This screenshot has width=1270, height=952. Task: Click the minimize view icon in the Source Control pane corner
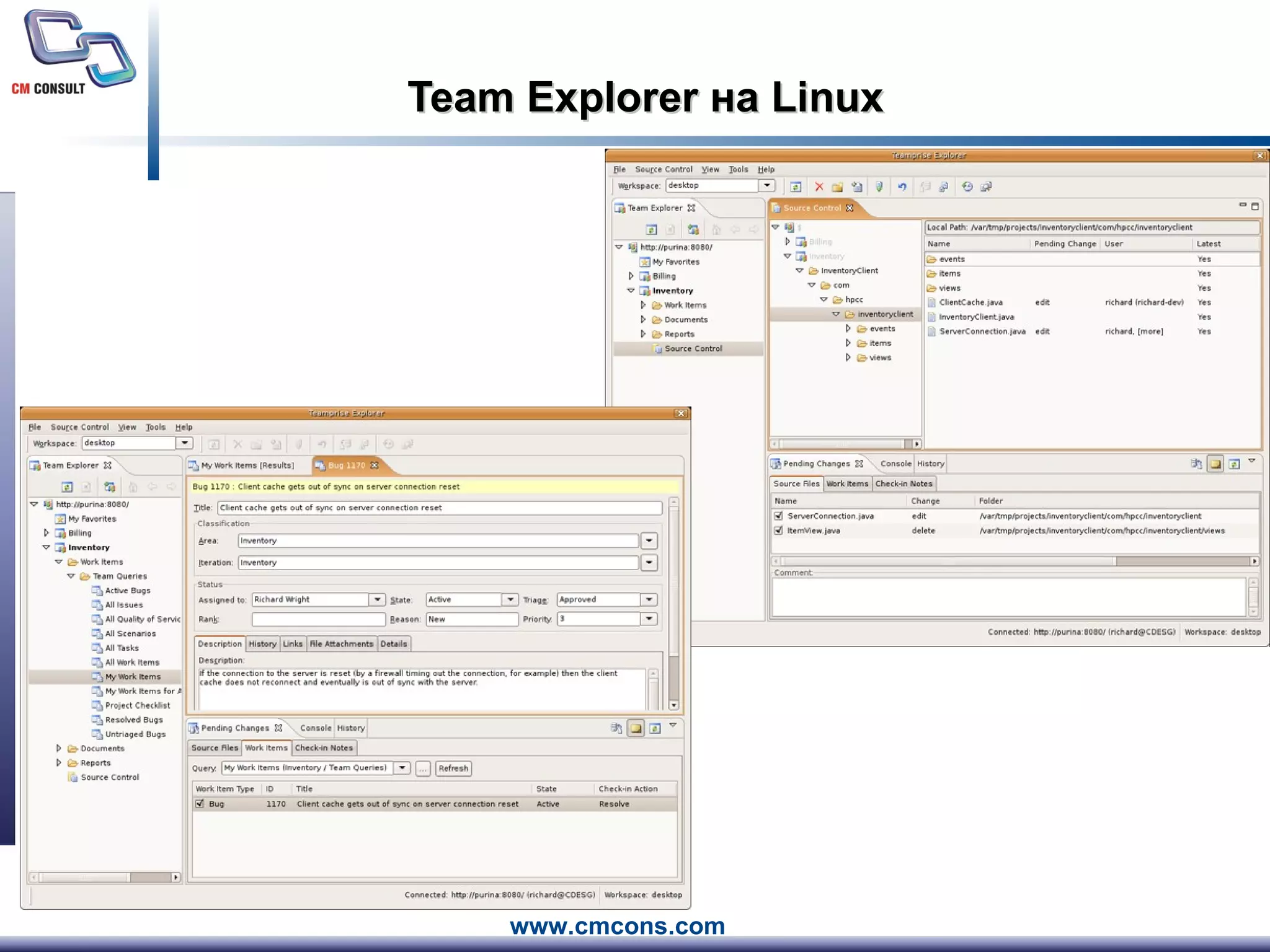1242,205
